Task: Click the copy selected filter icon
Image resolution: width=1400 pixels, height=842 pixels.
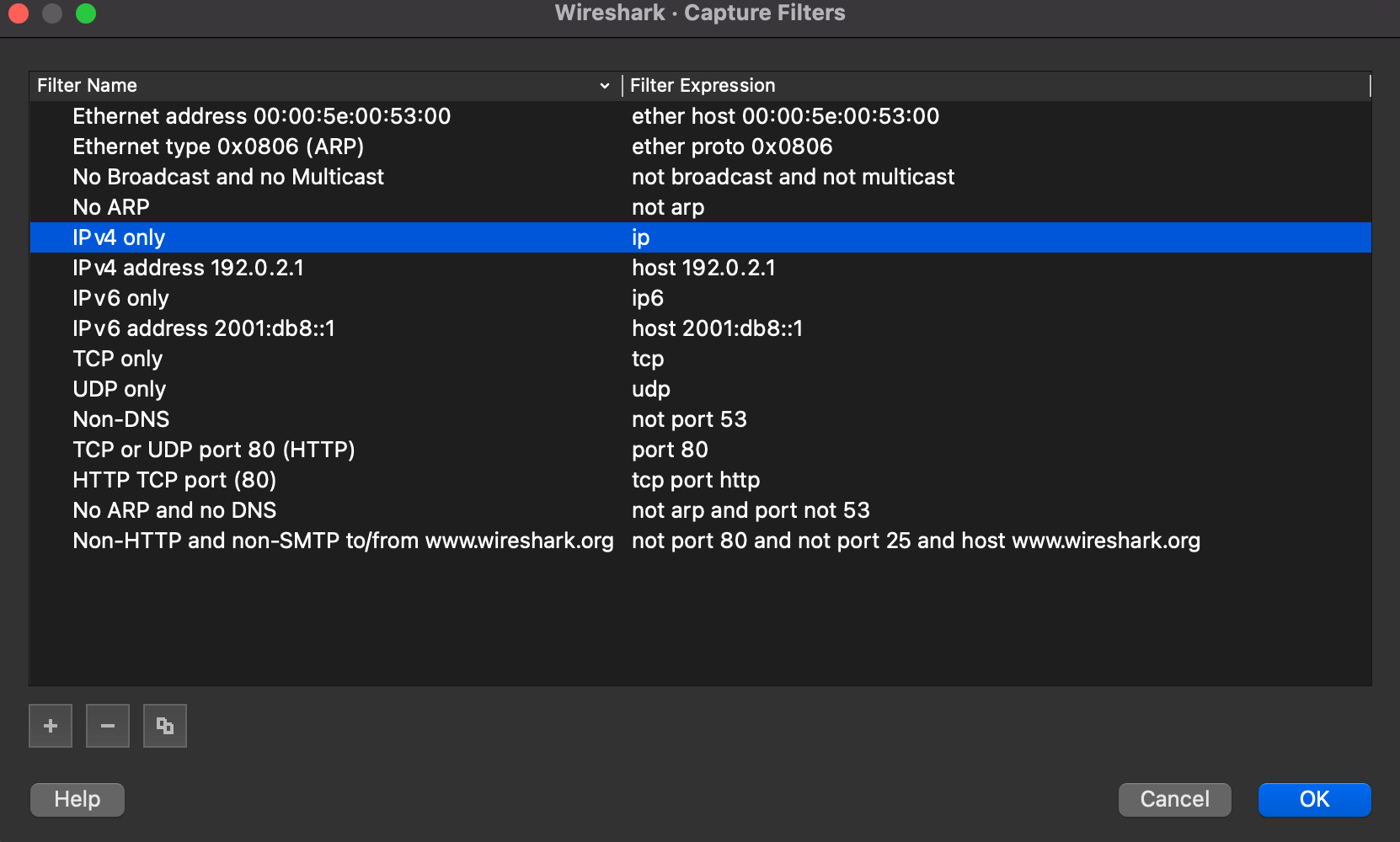Action: click(165, 726)
